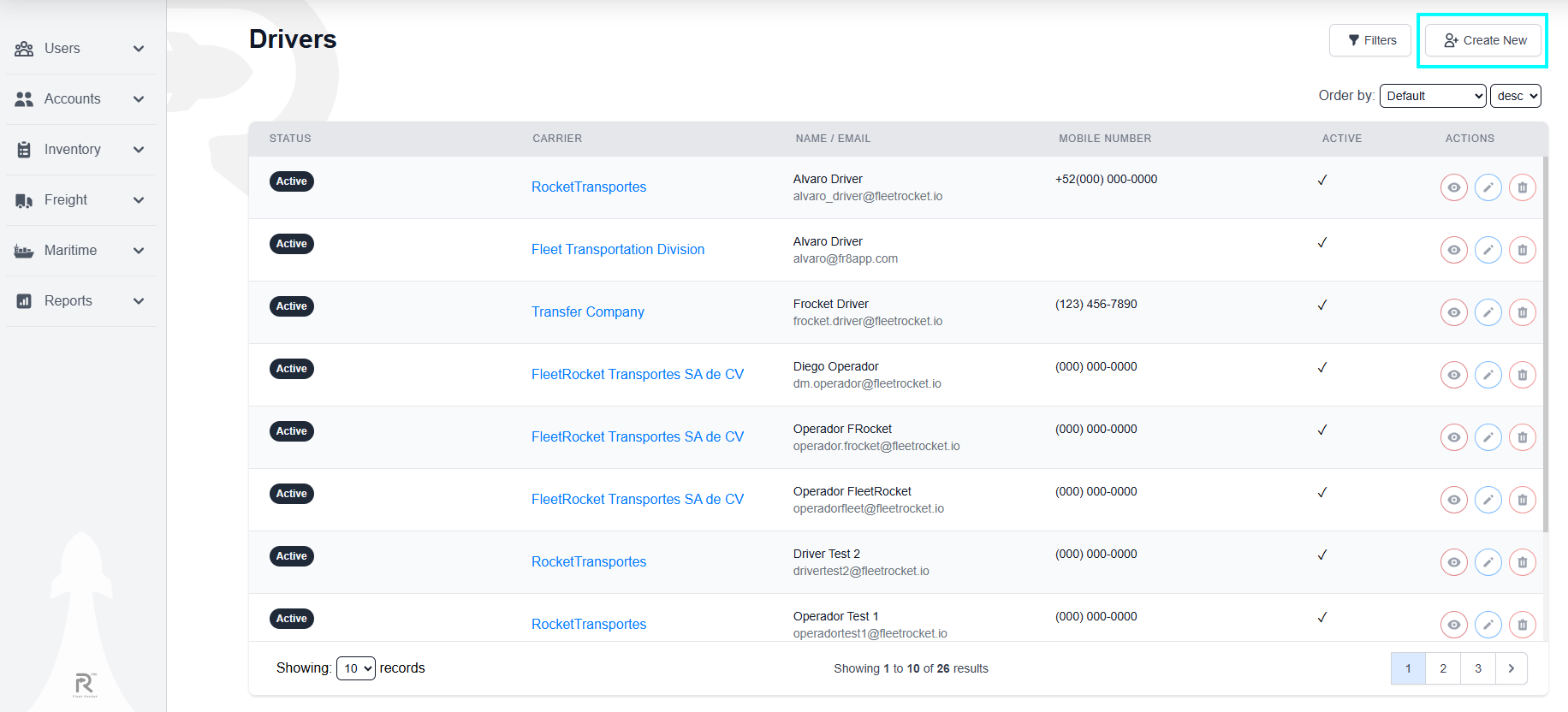View the Operador FRocket record
The height and width of the screenshot is (712, 1568).
coord(1453,437)
